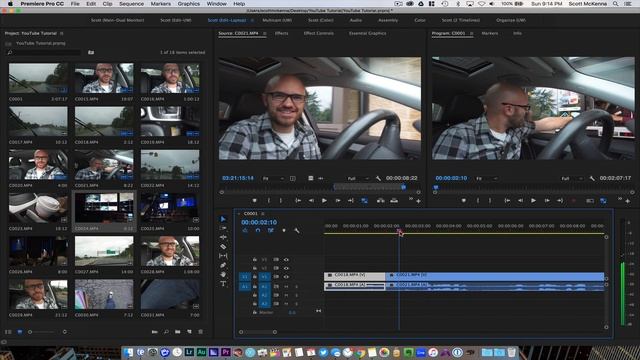Image resolution: width=640 pixels, height=360 pixels.
Task: Toggle Snap in the timeline header
Action: click(x=258, y=231)
